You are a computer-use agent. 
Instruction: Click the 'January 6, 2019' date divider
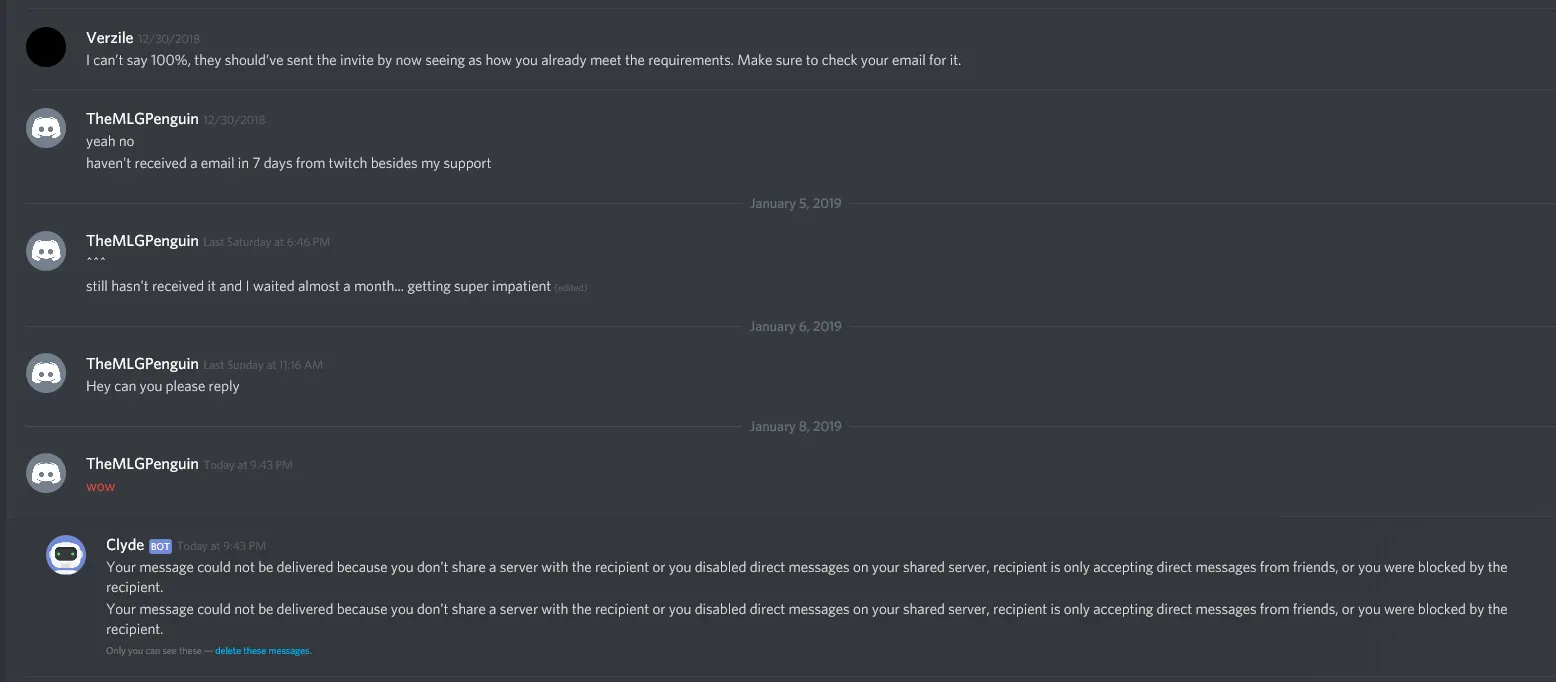795,326
